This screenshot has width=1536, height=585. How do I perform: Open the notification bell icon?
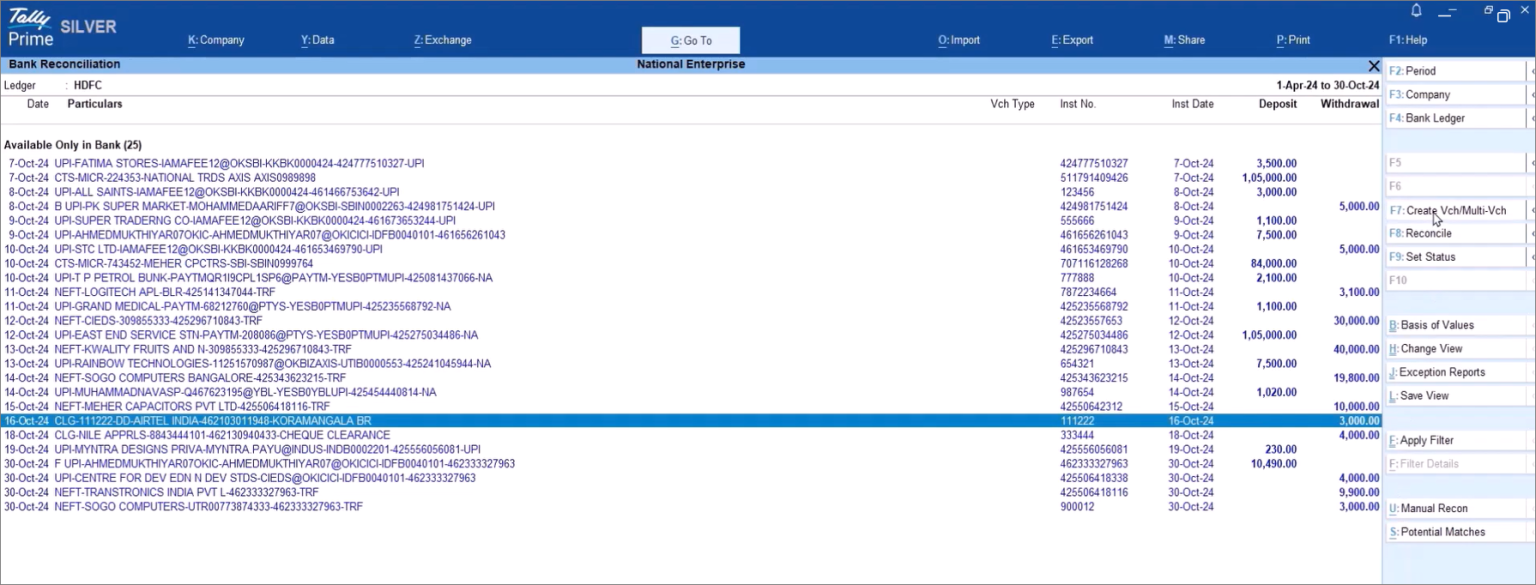pyautogui.click(x=1415, y=10)
